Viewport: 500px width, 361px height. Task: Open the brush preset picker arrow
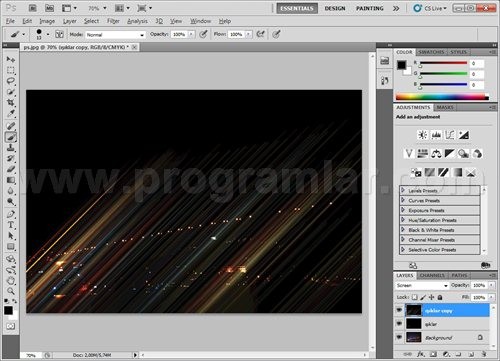tap(48, 34)
